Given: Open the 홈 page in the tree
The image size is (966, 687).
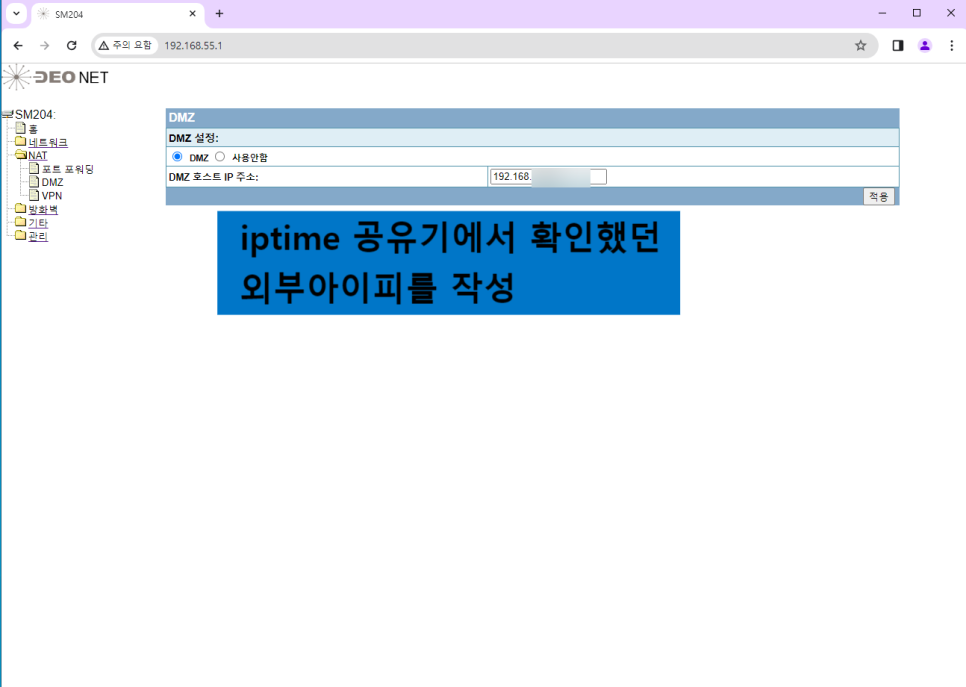Looking at the screenshot, I should pos(33,129).
